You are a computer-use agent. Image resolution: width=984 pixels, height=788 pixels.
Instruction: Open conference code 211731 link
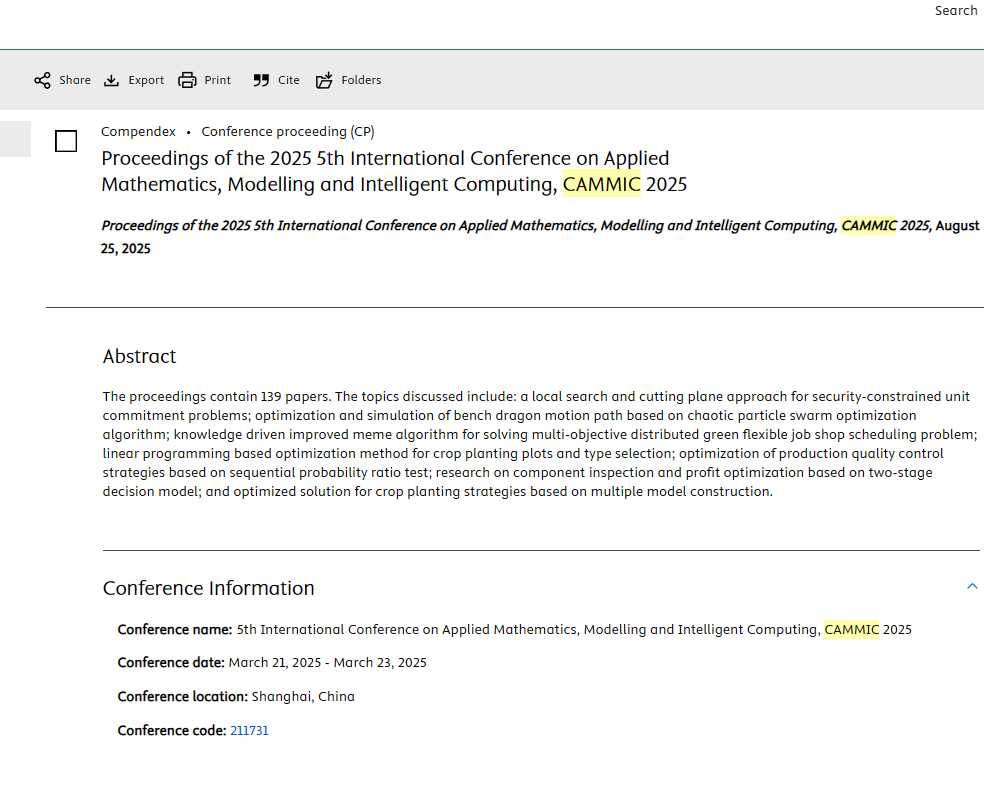click(249, 731)
